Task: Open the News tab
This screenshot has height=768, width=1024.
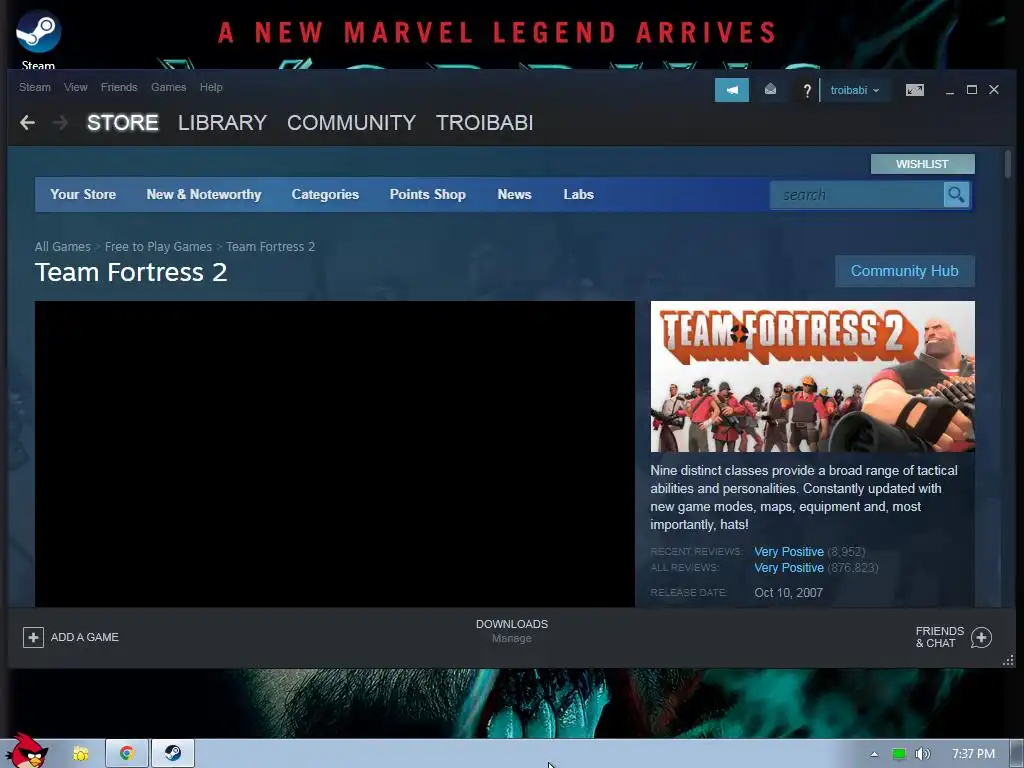Action: pos(515,195)
